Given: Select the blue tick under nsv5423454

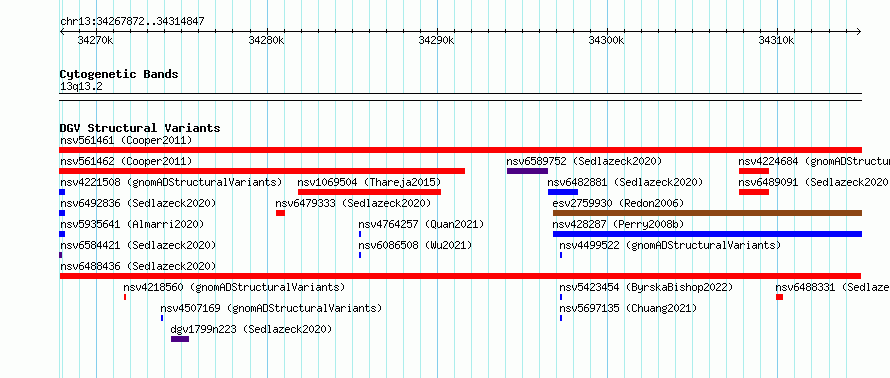Looking at the screenshot, I should tap(561, 297).
